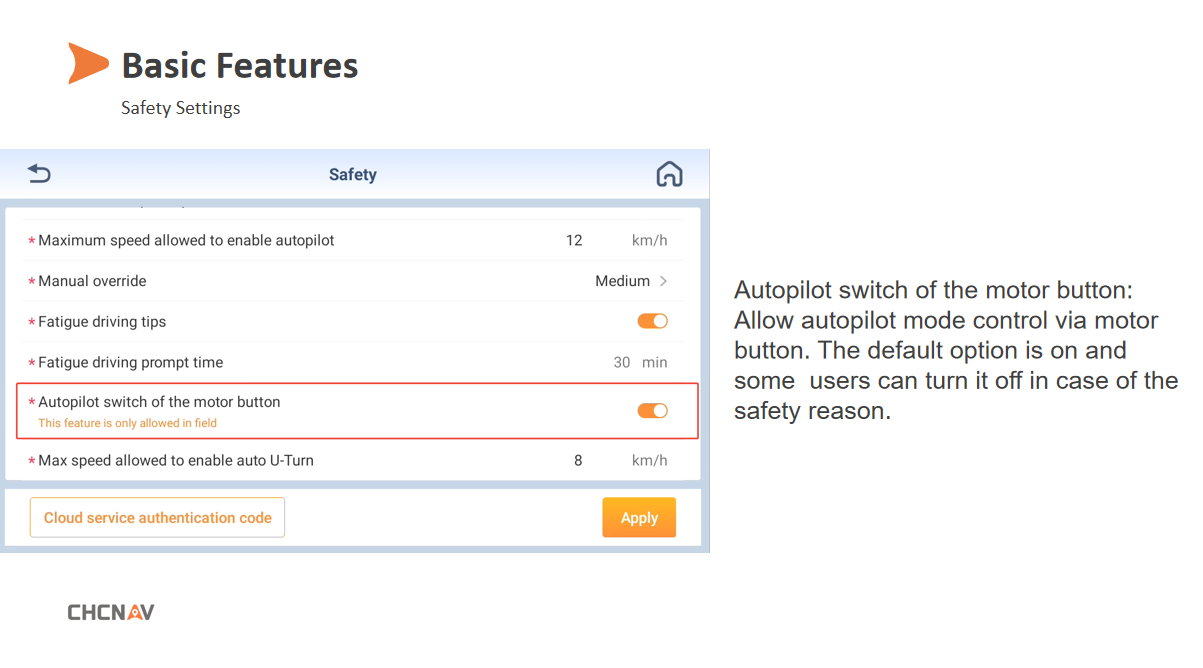Click Fatigue driving prompt time label

130,362
